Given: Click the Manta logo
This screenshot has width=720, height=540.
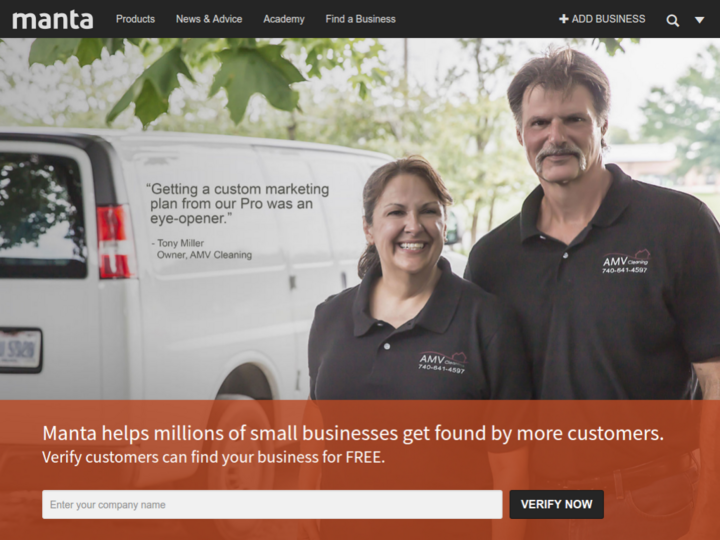Looking at the screenshot, I should [x=52, y=19].
